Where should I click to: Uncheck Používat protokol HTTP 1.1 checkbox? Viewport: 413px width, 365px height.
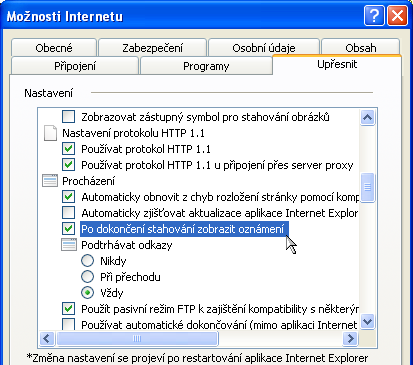click(68, 149)
